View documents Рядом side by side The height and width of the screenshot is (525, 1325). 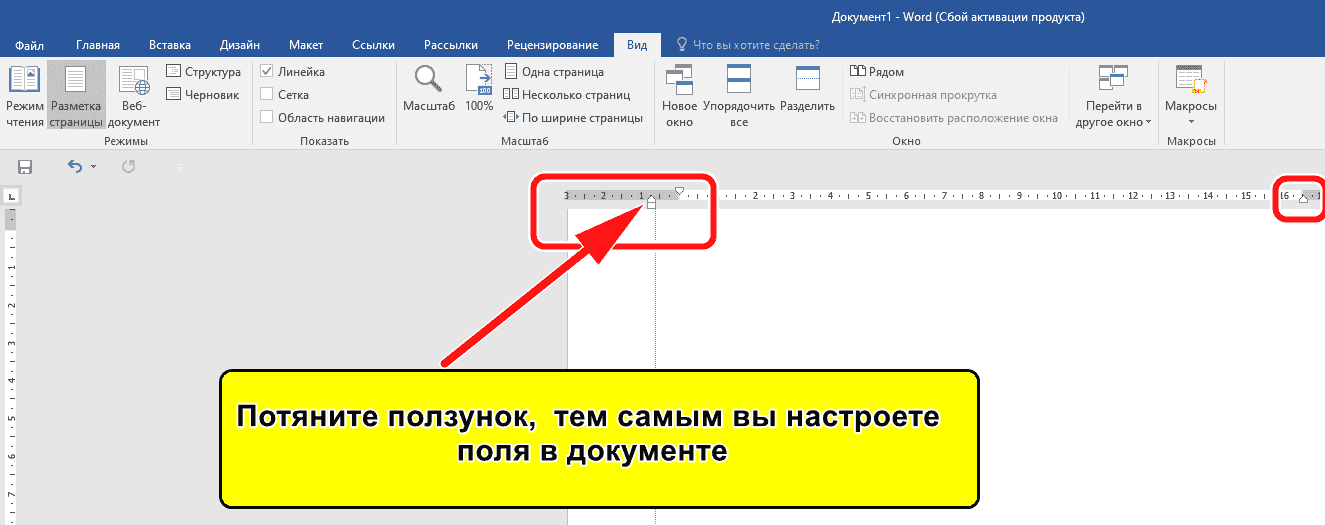(877, 72)
